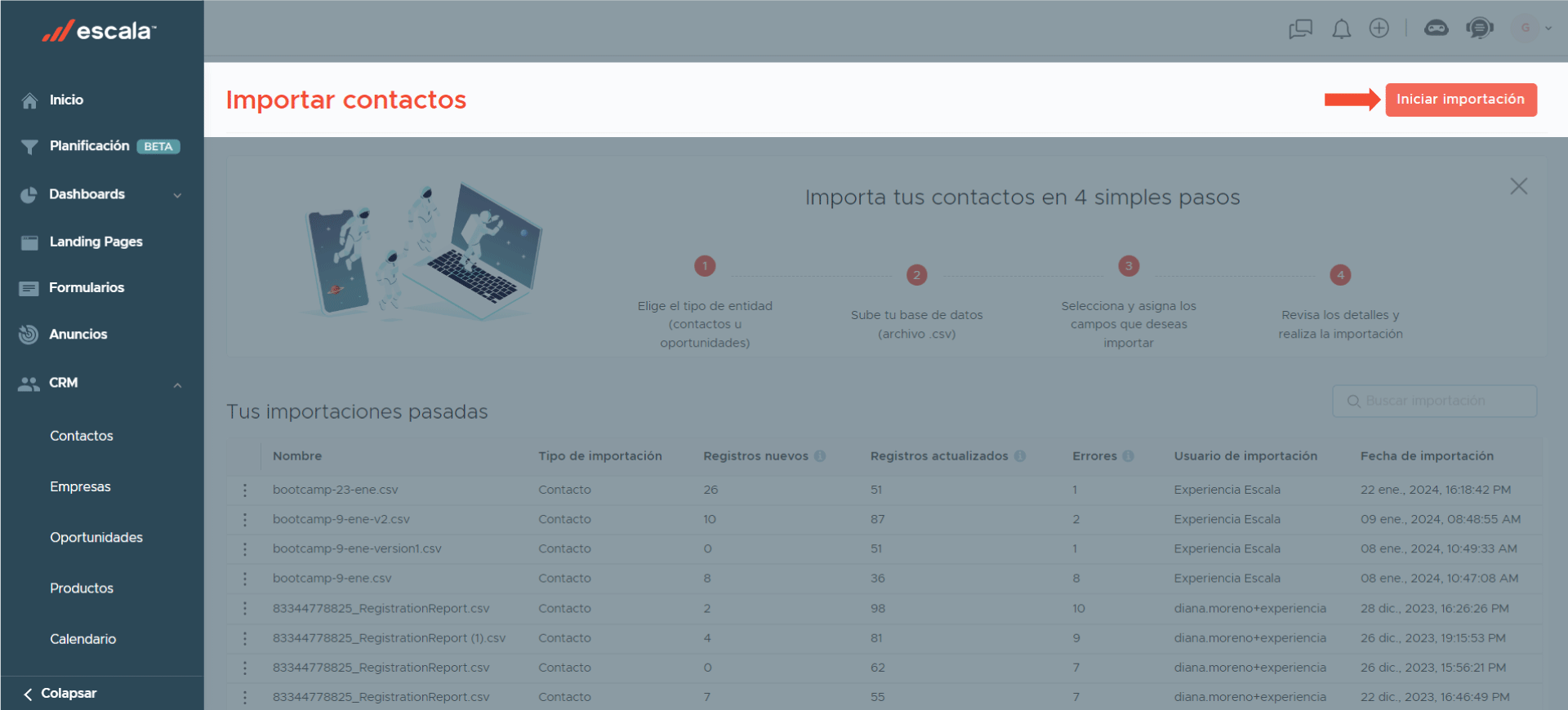Click the Fecha de importación column header
This screenshot has width=1568, height=710.
1427,456
